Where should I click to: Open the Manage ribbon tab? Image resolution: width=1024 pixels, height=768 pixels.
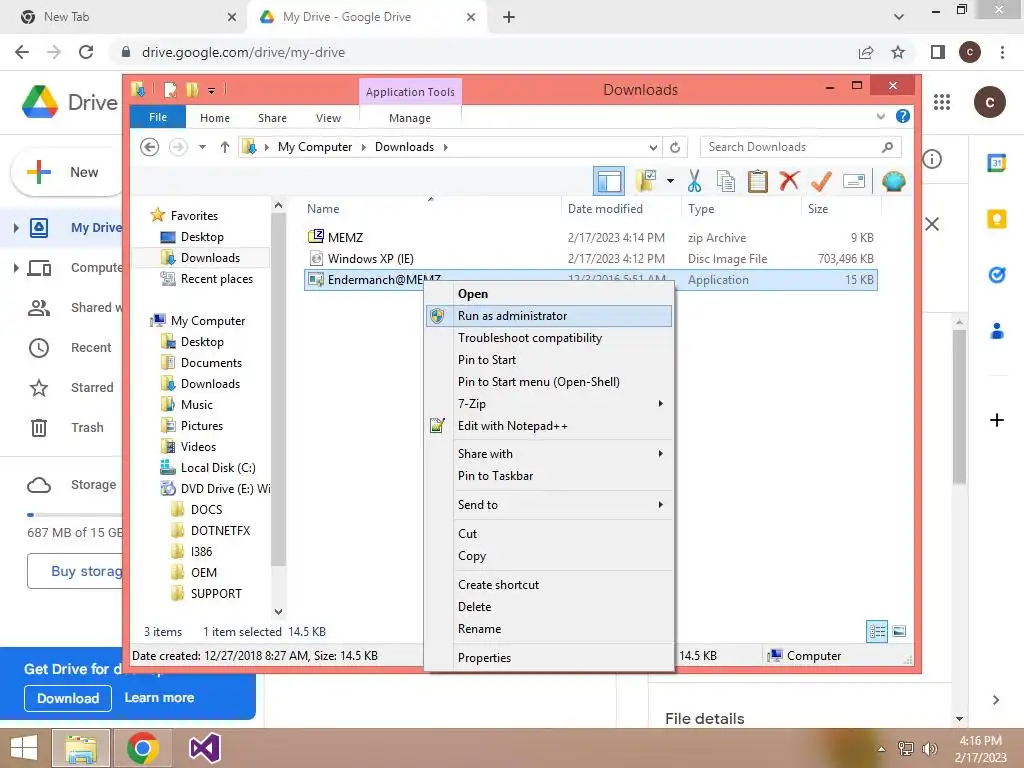point(409,118)
